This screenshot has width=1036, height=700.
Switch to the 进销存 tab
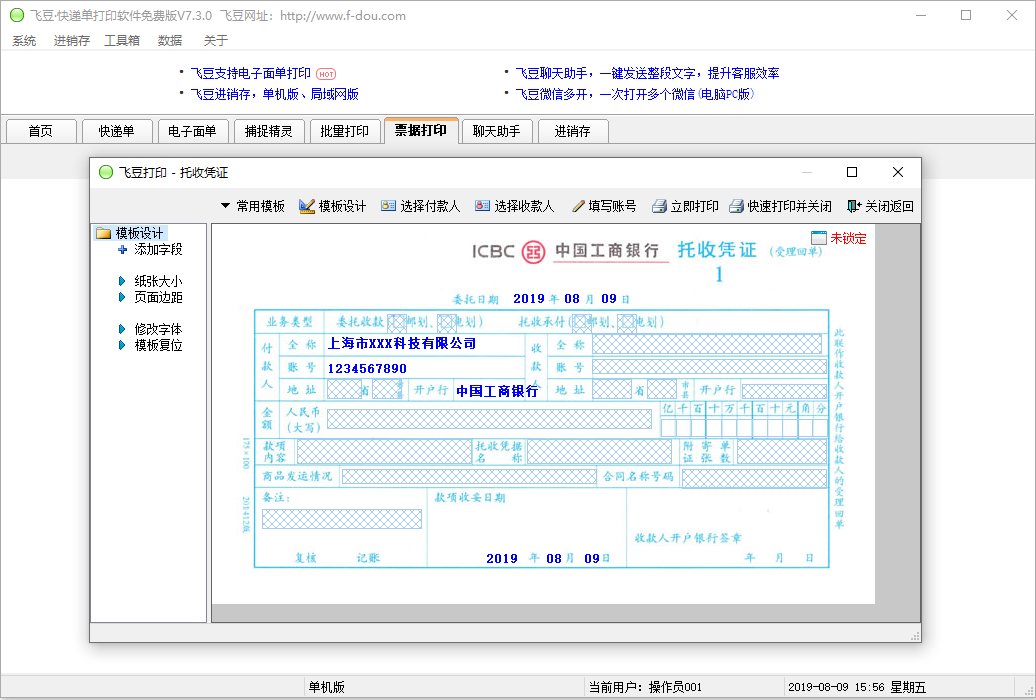click(573, 131)
